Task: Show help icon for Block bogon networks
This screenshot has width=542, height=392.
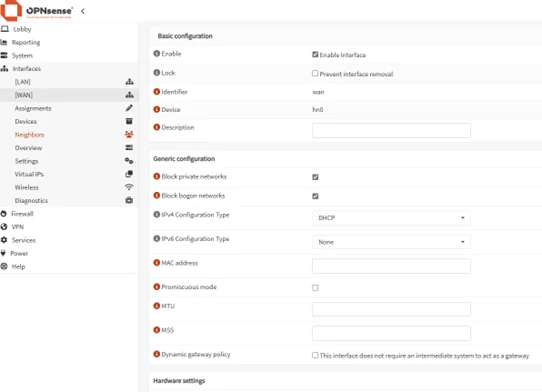Action: (157, 195)
